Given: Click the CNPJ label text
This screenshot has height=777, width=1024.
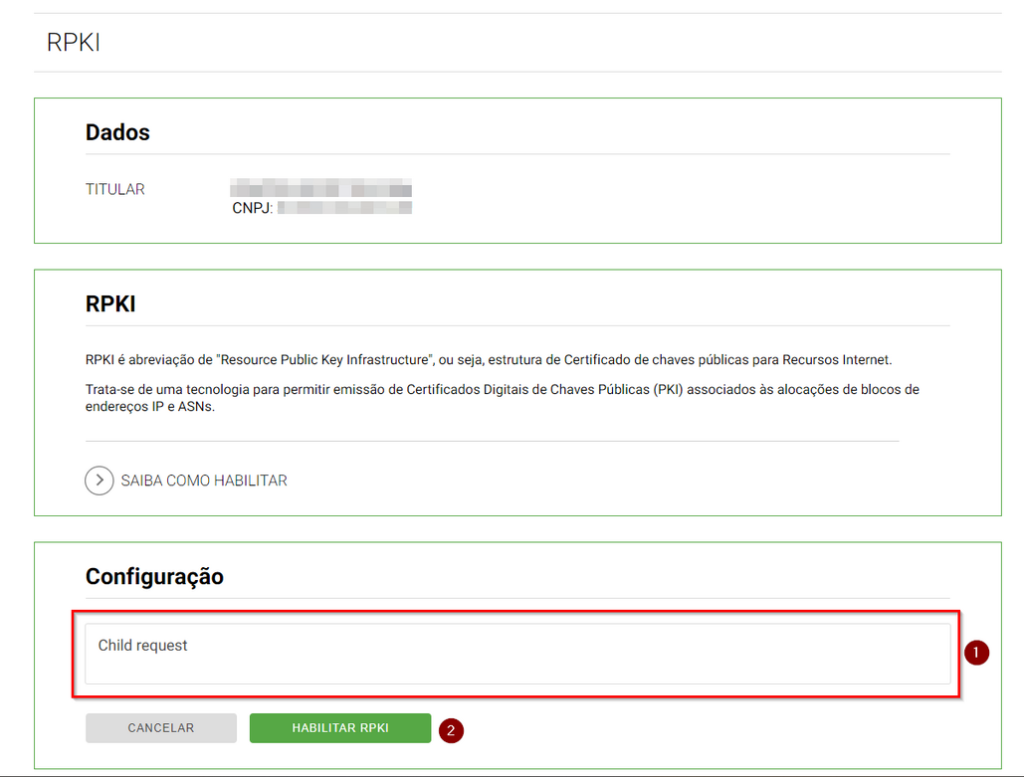Looking at the screenshot, I should [x=252, y=208].
